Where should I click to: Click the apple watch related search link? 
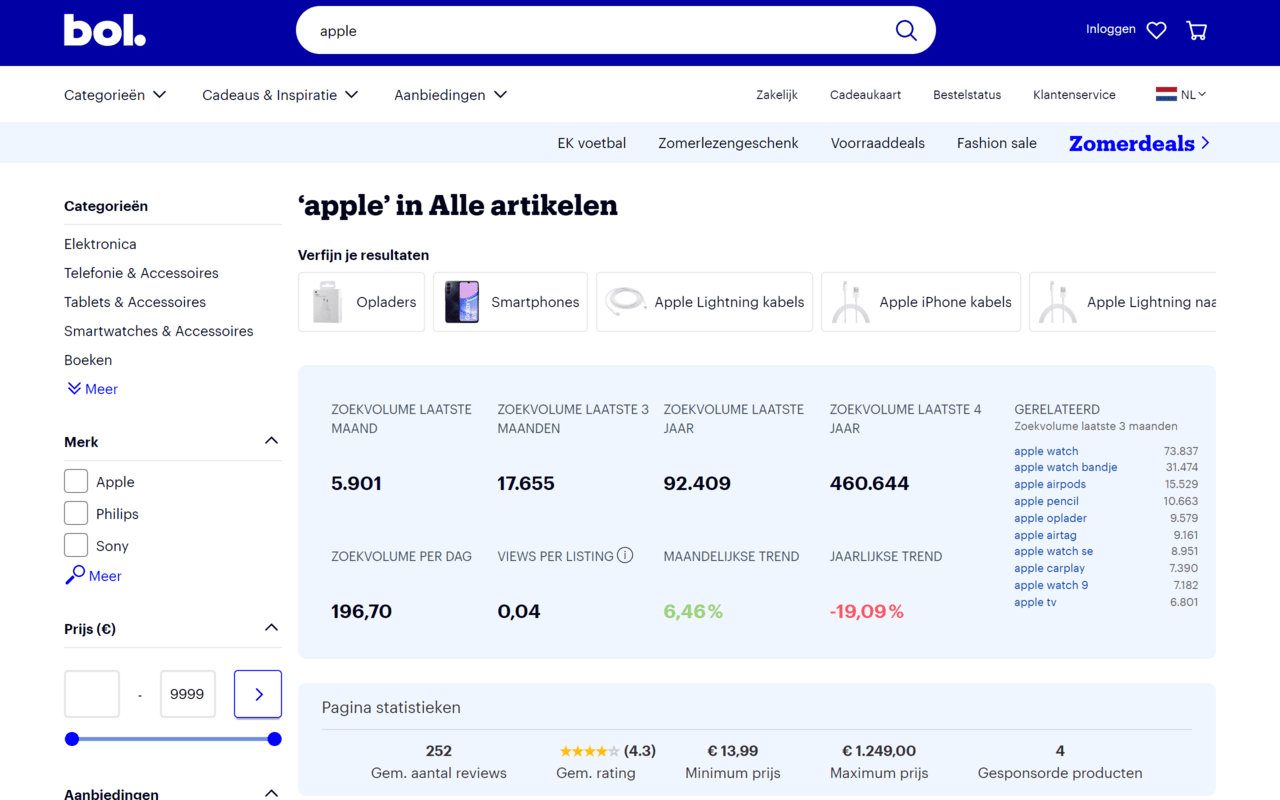pos(1045,451)
